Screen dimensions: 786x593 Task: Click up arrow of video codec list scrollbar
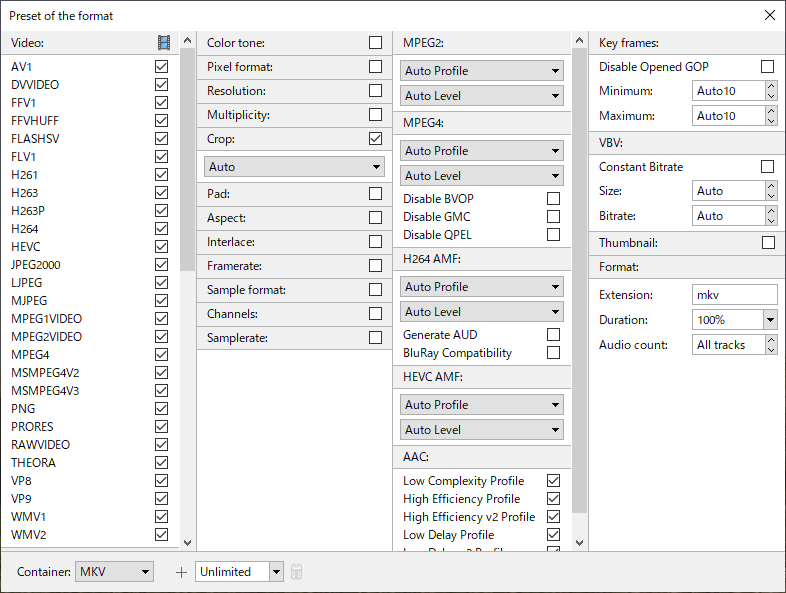click(187, 41)
